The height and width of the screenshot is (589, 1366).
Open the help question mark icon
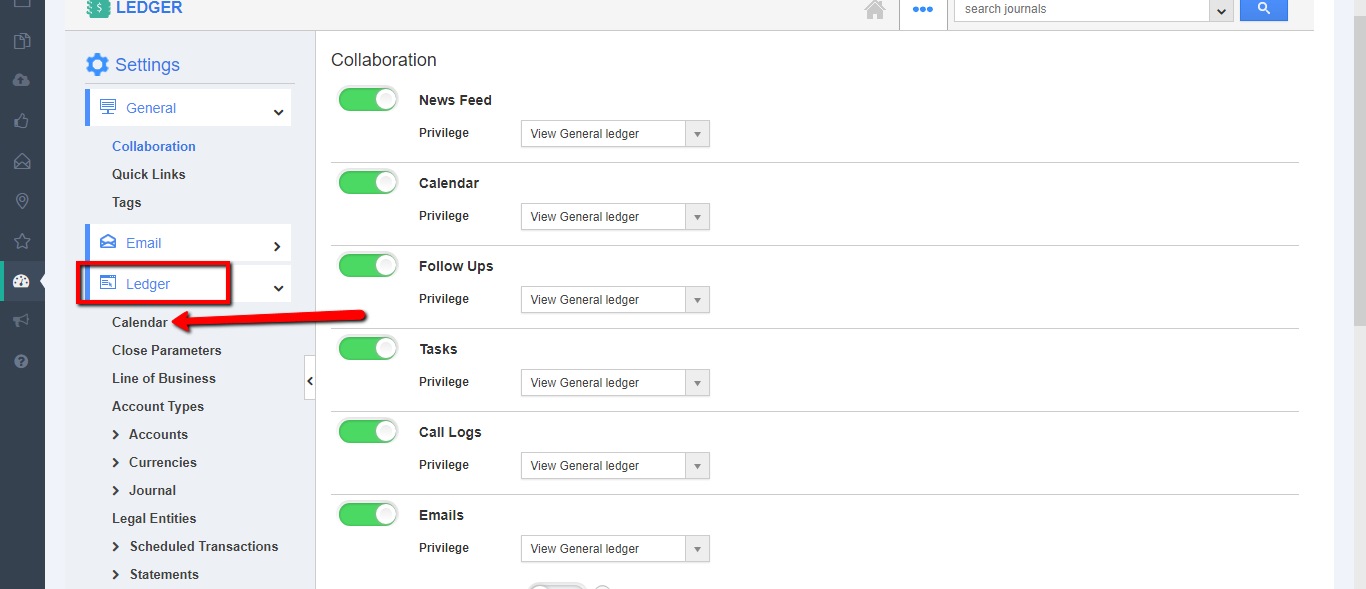click(22, 361)
